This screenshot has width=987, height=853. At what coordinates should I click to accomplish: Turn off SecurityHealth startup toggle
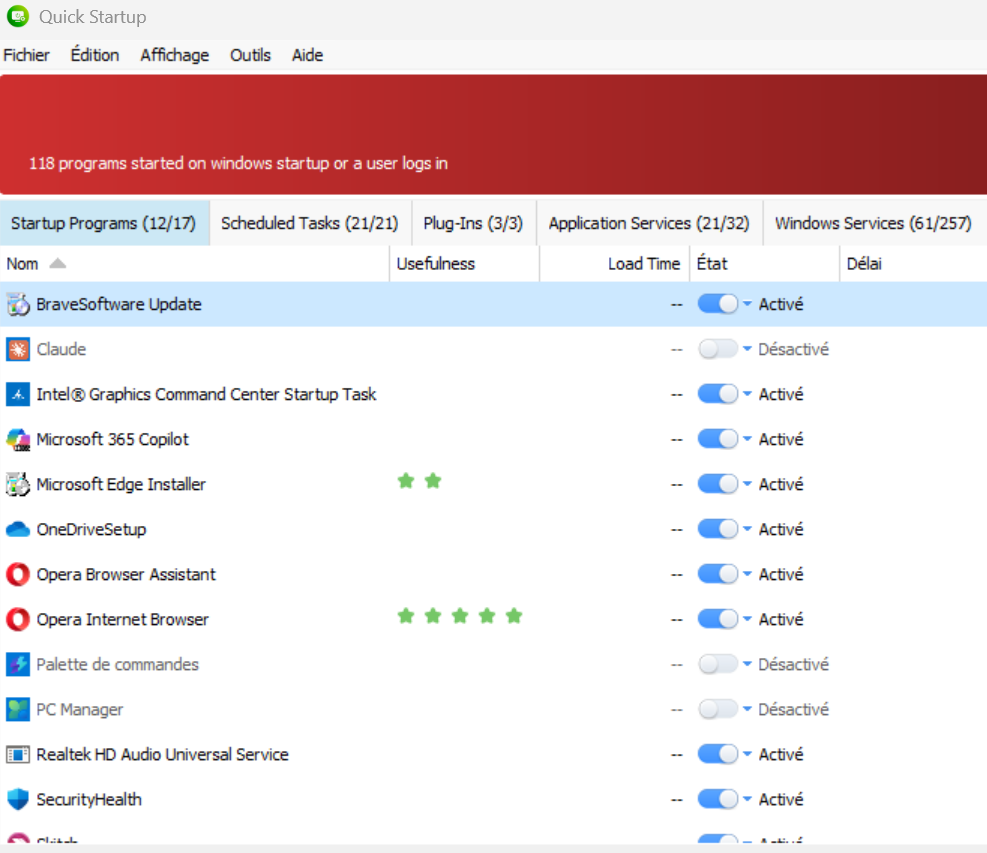click(718, 799)
